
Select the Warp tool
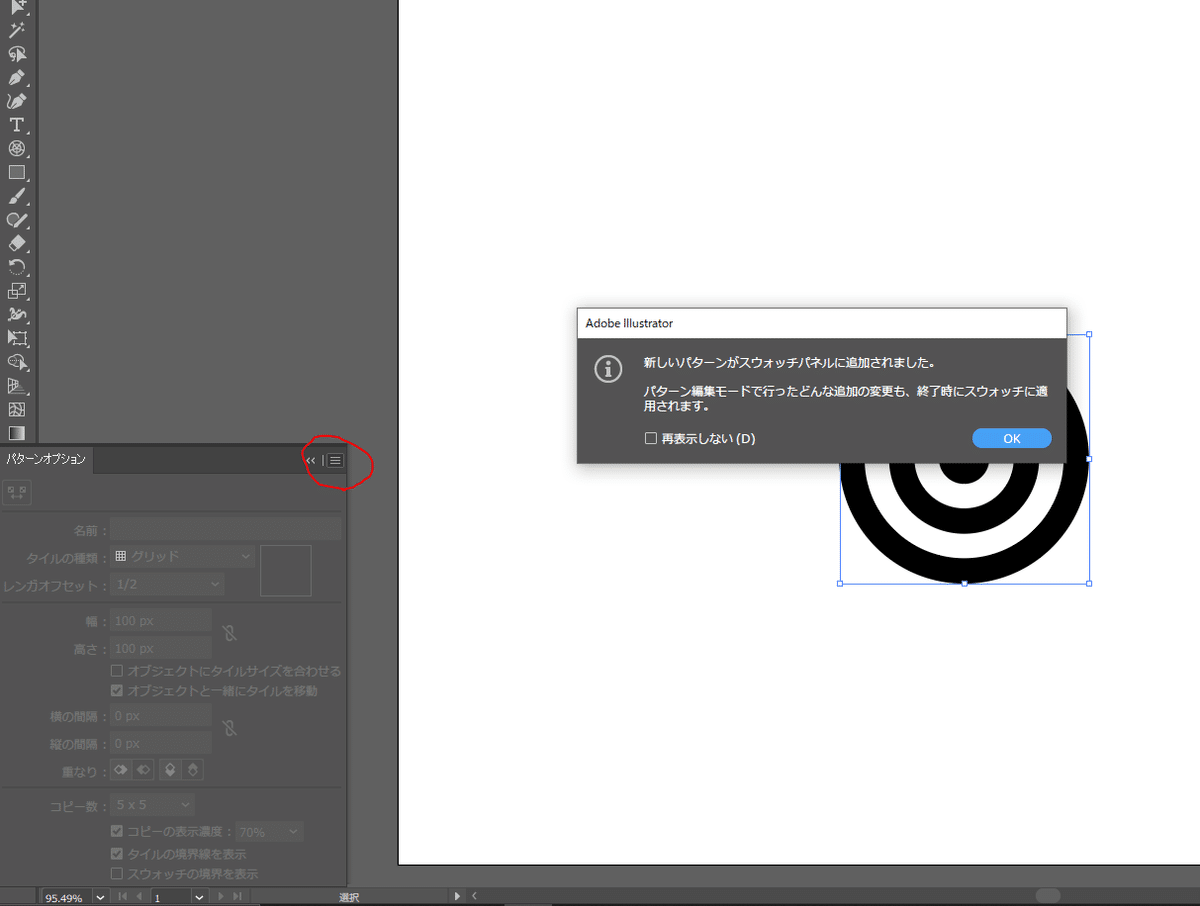[x=17, y=314]
